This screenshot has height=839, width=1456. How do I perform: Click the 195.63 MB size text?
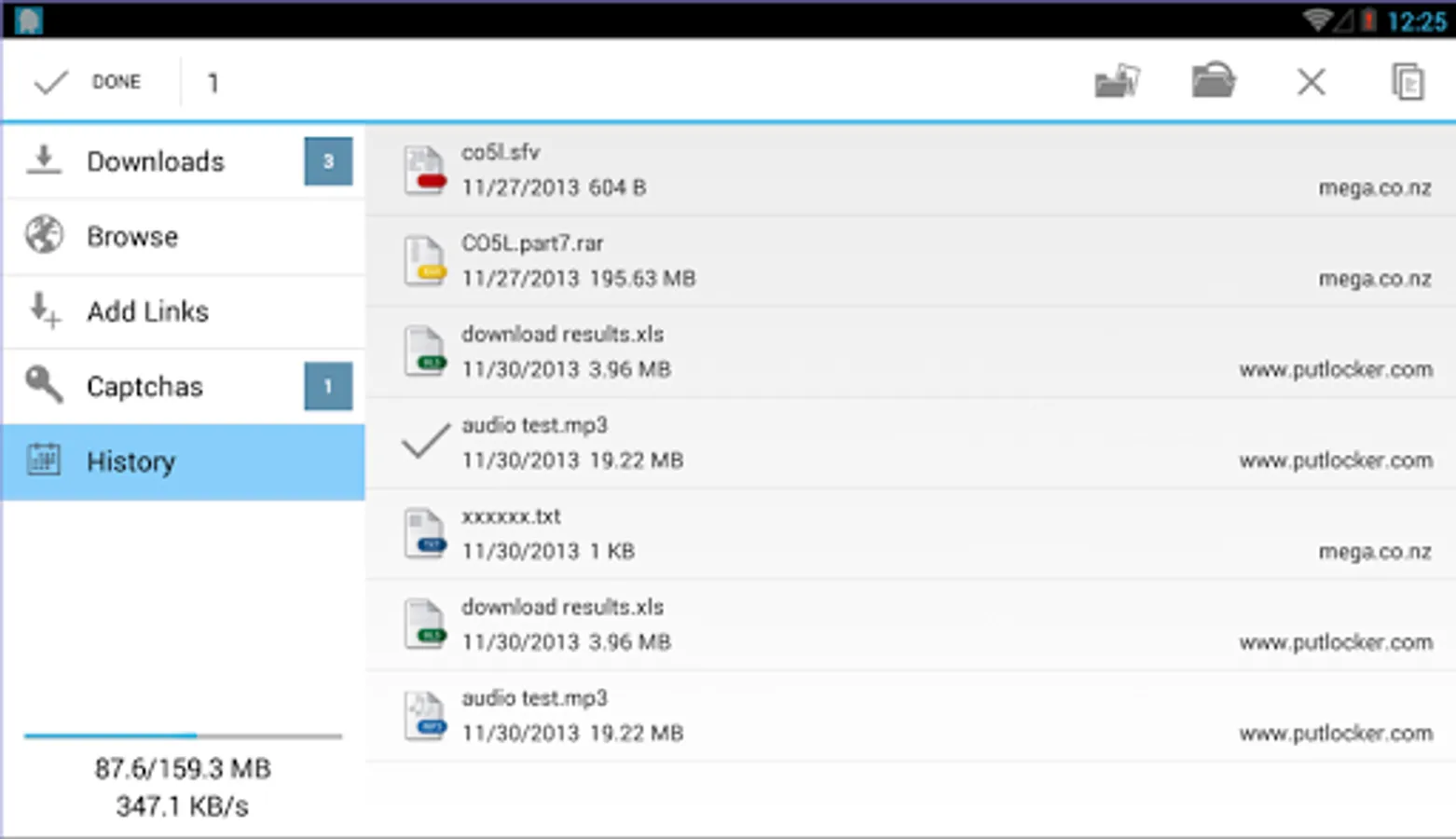pos(641,279)
